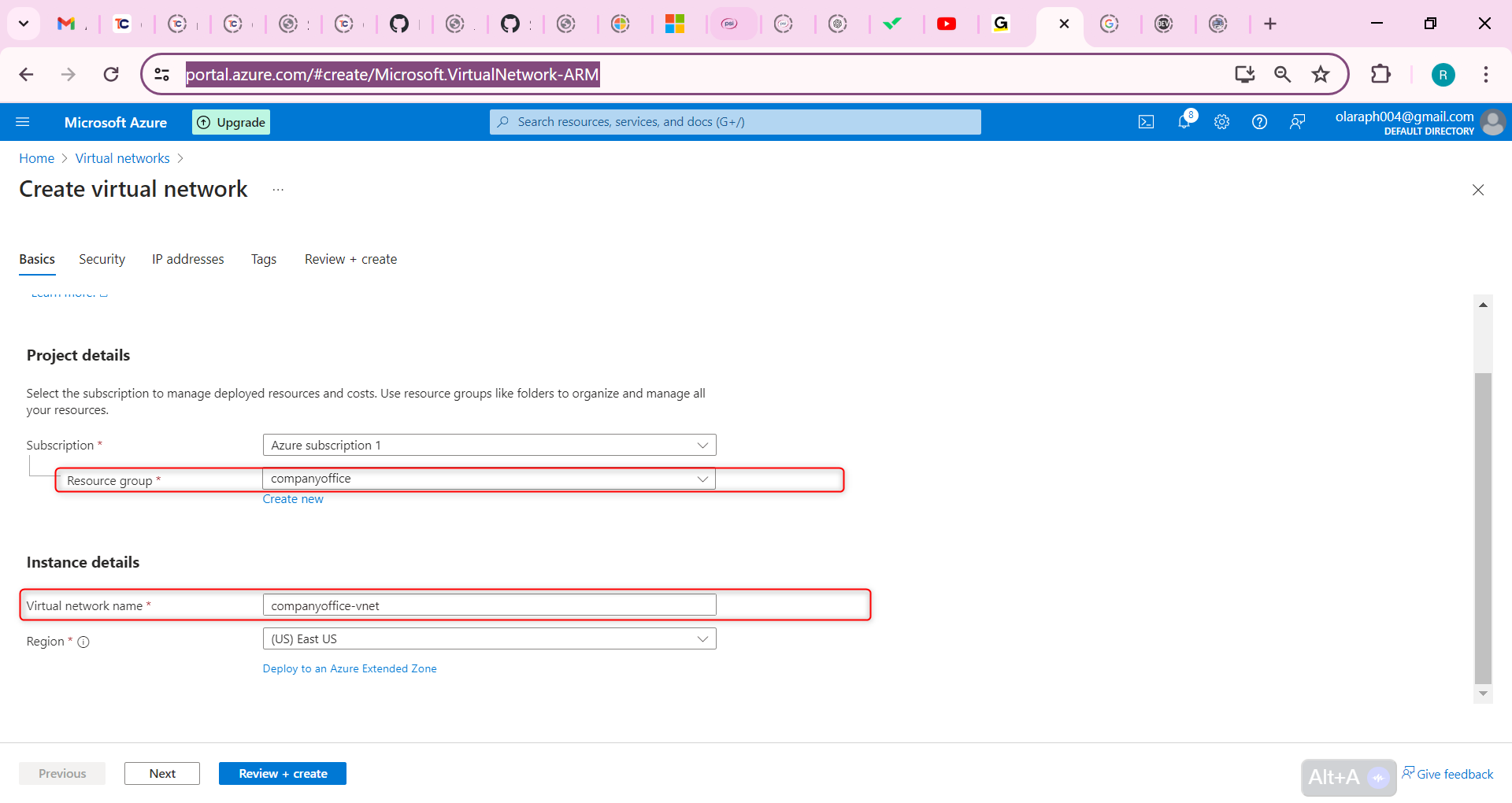Open the Chrome profile R avatar
The width and height of the screenshot is (1512, 803).
point(1443,75)
